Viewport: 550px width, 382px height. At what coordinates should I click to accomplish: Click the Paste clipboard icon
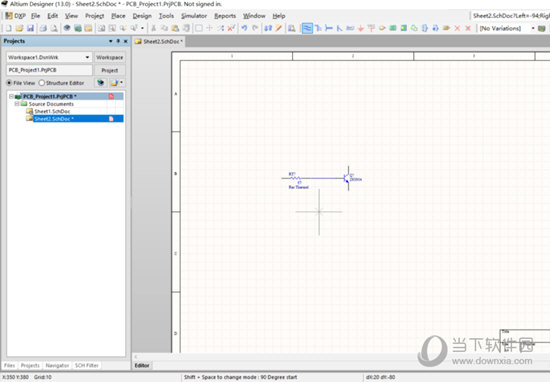pyautogui.click(x=175, y=28)
